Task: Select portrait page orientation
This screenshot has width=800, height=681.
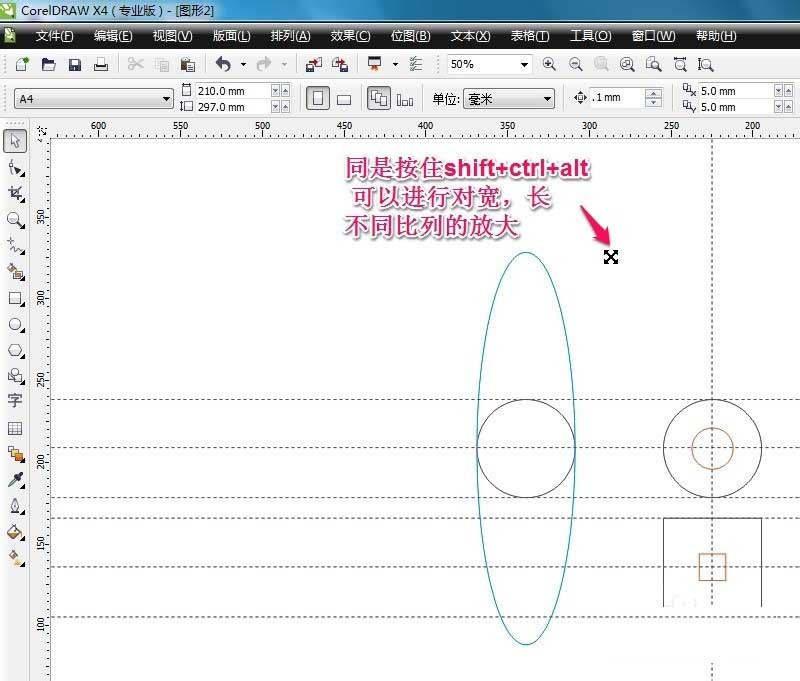Action: 316,97
